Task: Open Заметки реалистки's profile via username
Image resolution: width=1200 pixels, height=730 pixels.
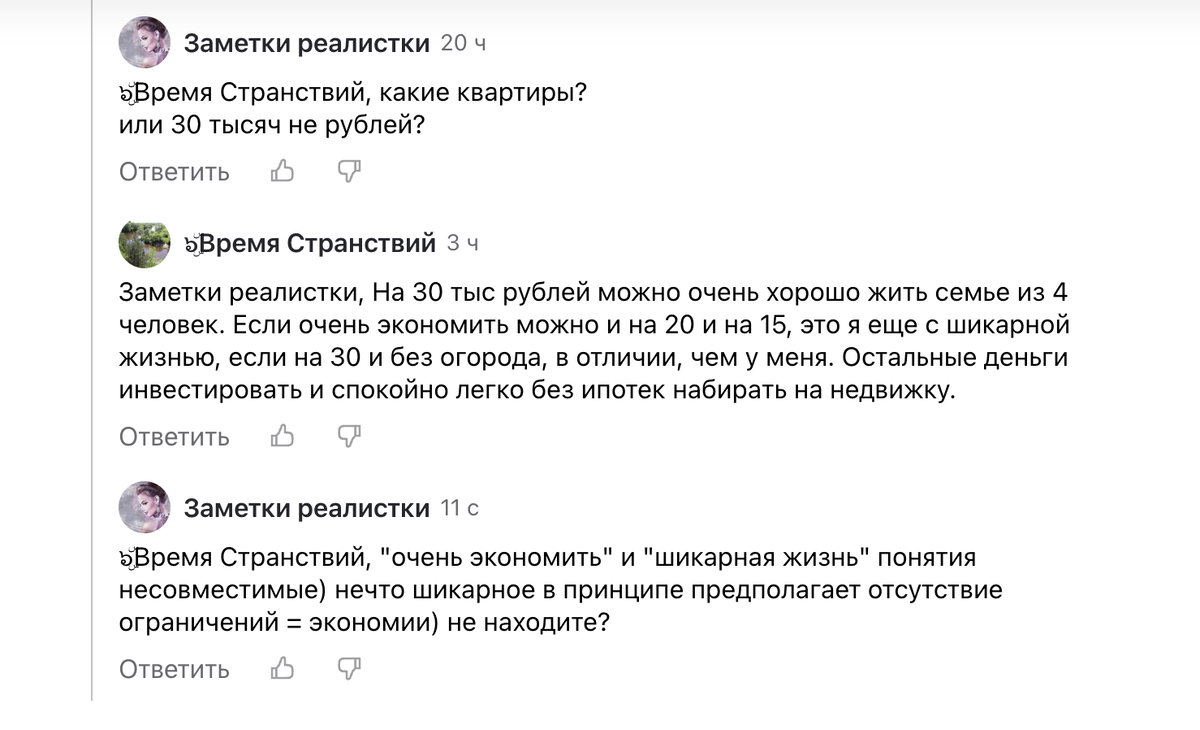Action: [306, 41]
